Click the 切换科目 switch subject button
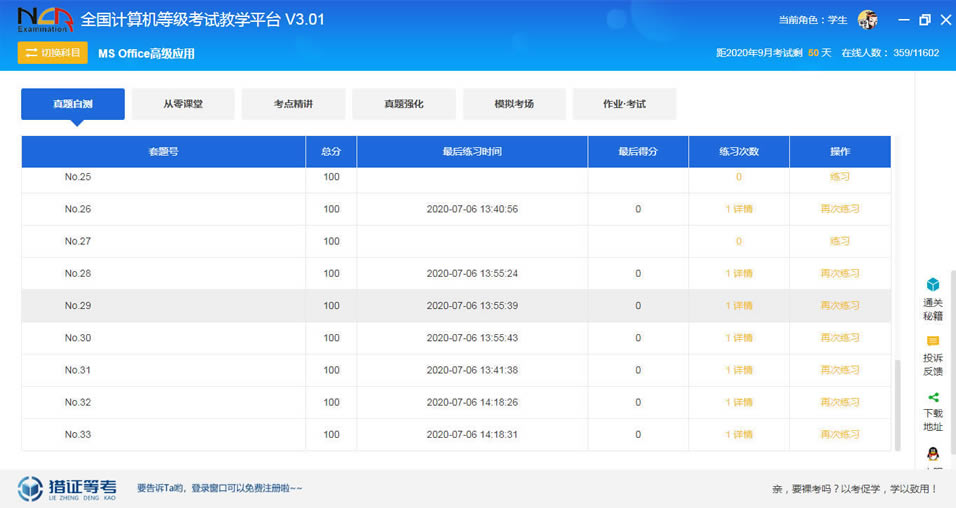Screen dimensions: 956x508 click(x=53, y=53)
